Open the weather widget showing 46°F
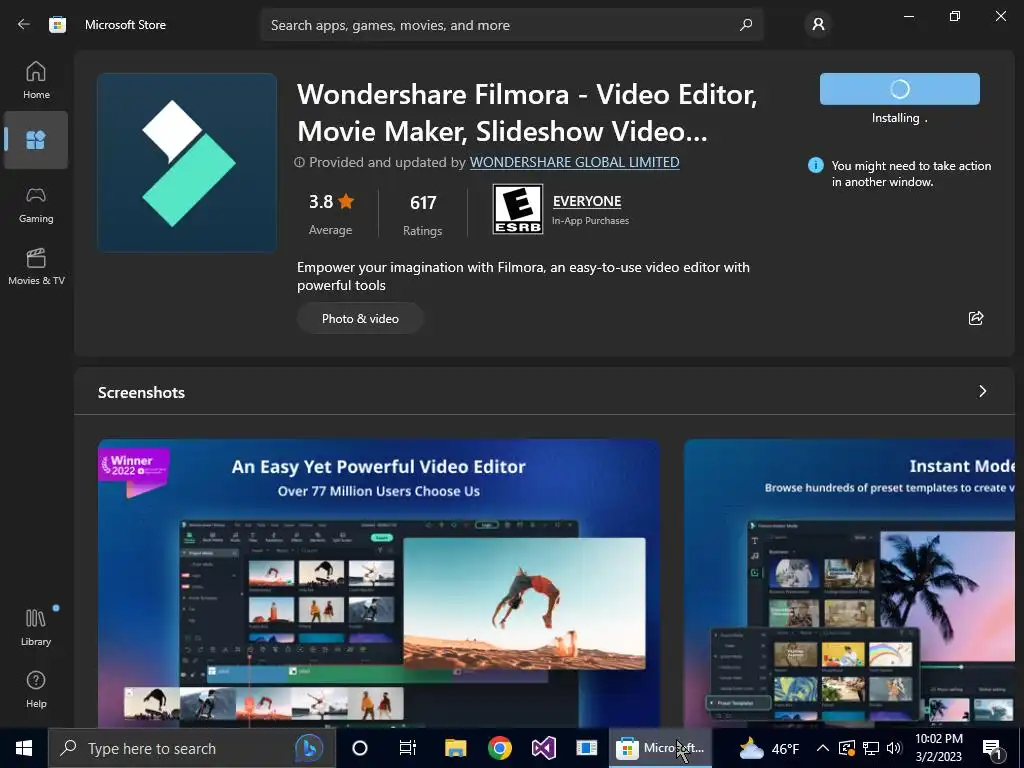The width and height of the screenshot is (1024, 768). tap(769, 748)
